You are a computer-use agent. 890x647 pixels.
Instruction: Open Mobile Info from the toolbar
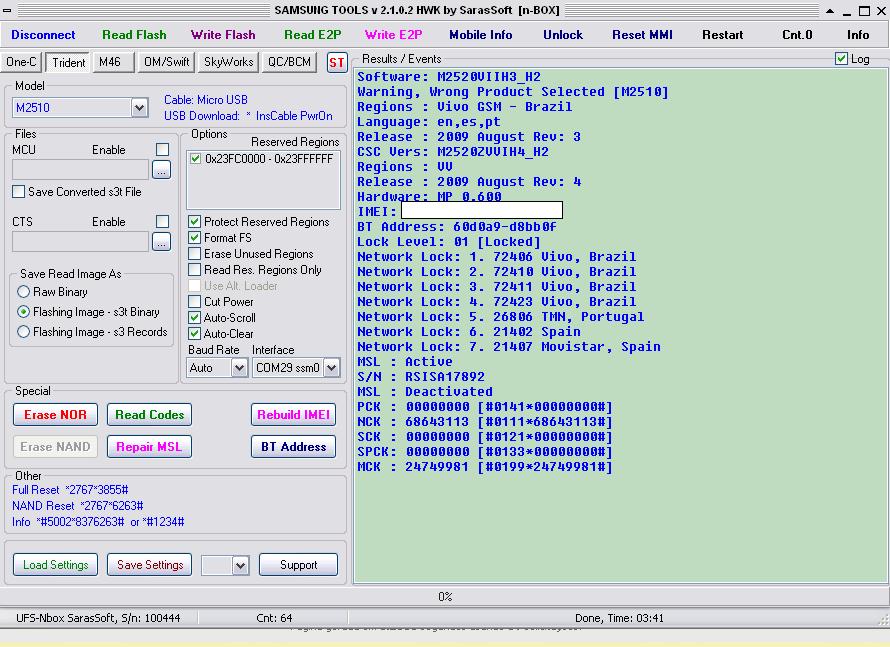point(481,35)
